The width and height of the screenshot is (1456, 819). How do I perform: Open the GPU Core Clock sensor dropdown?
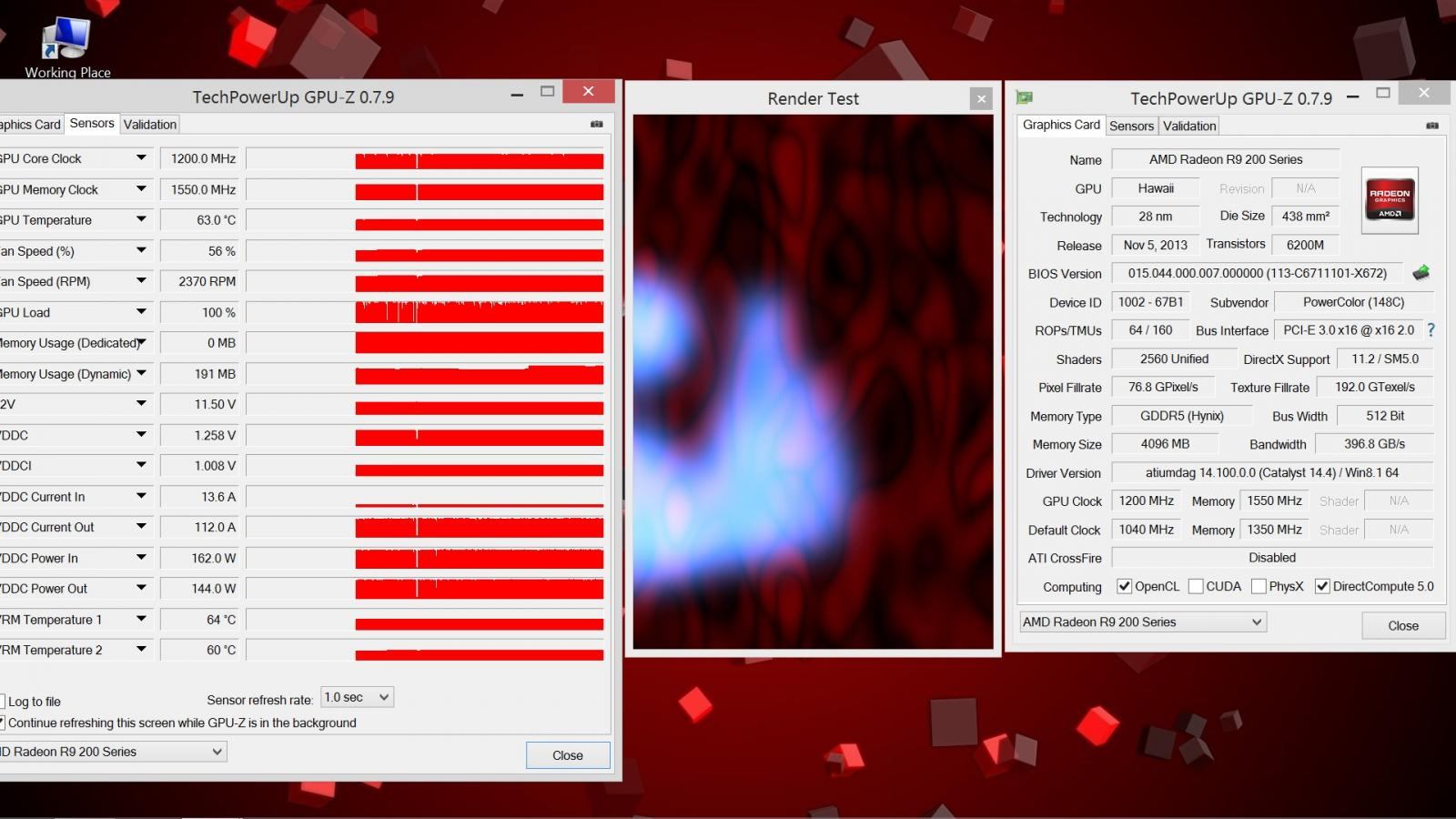pyautogui.click(x=141, y=158)
